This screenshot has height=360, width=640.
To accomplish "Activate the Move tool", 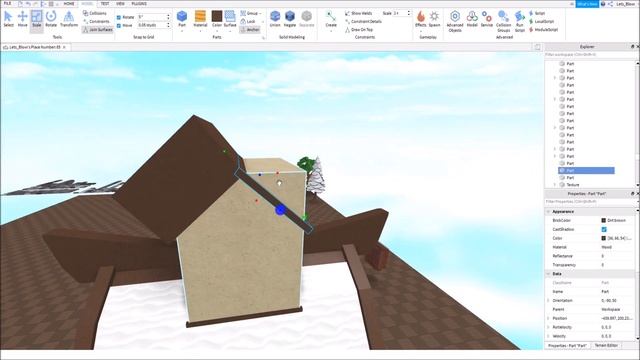I will pos(22,19).
